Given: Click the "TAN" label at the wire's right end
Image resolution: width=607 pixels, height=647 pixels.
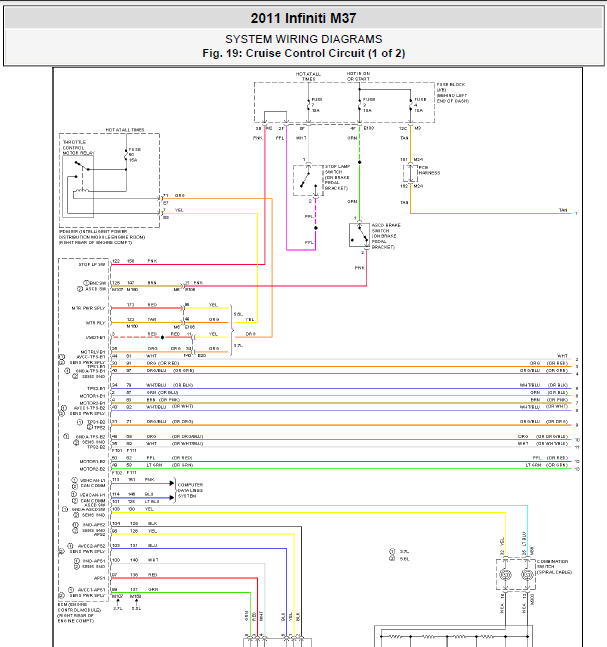Looking at the screenshot, I should click(x=563, y=210).
